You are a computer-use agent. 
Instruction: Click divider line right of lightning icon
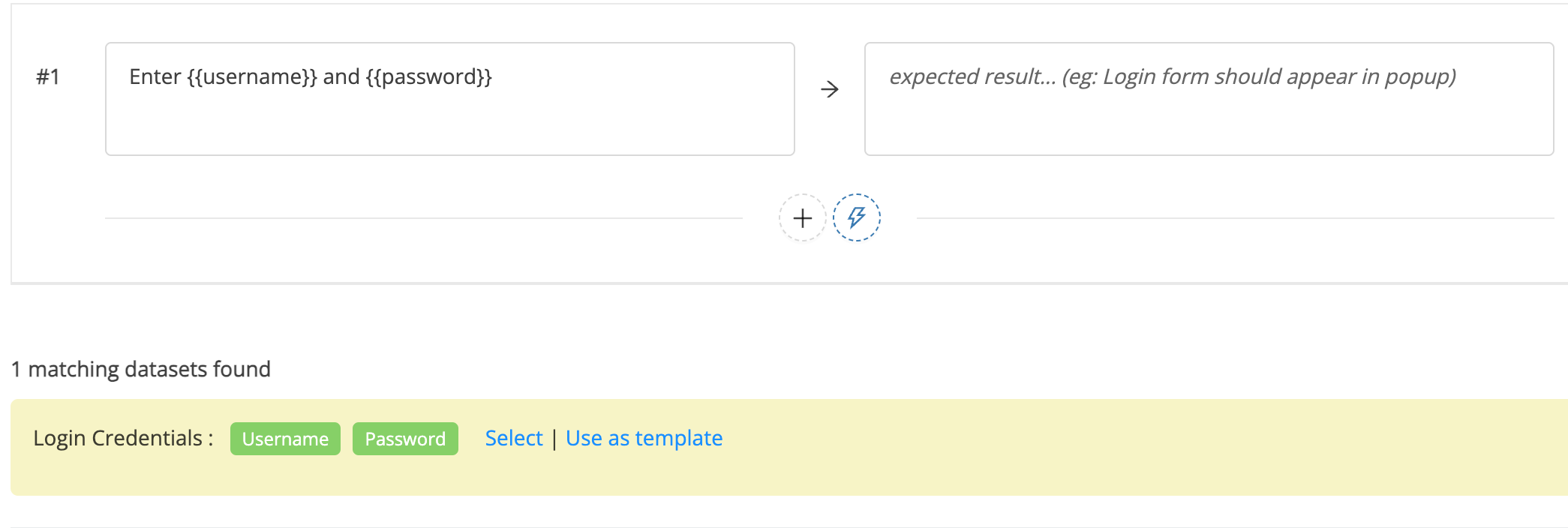click(1235, 218)
